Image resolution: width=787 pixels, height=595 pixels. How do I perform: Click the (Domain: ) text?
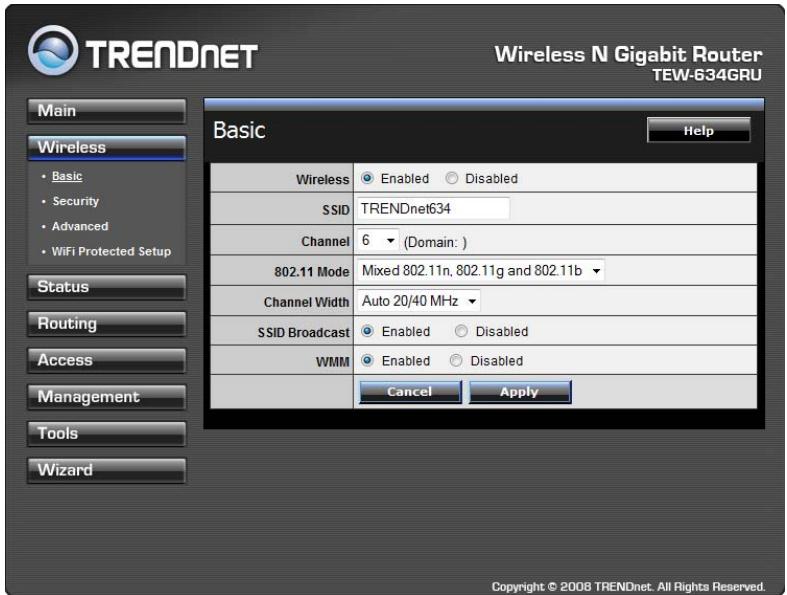435,243
